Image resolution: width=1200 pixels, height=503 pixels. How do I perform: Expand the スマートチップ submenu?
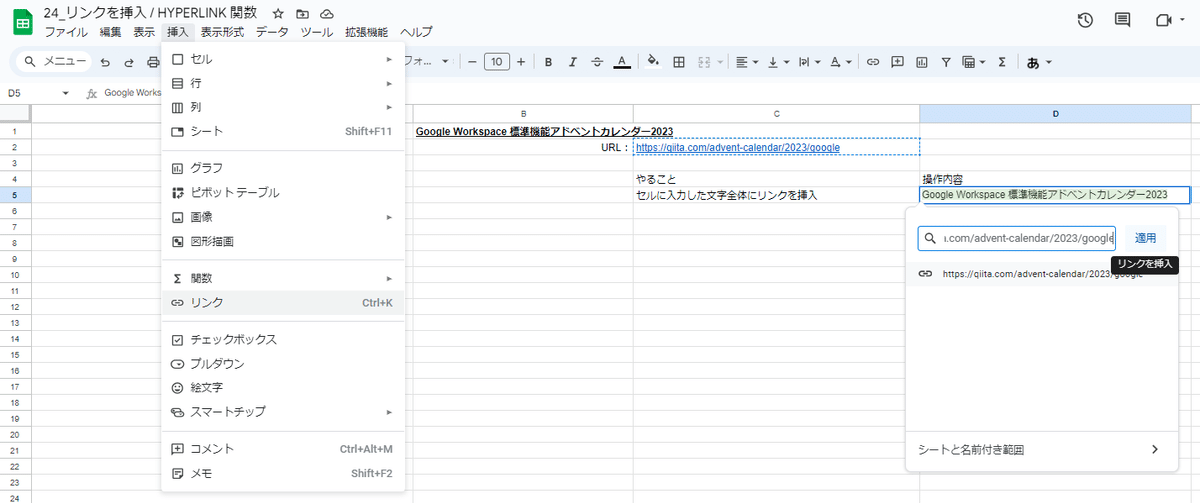point(283,412)
